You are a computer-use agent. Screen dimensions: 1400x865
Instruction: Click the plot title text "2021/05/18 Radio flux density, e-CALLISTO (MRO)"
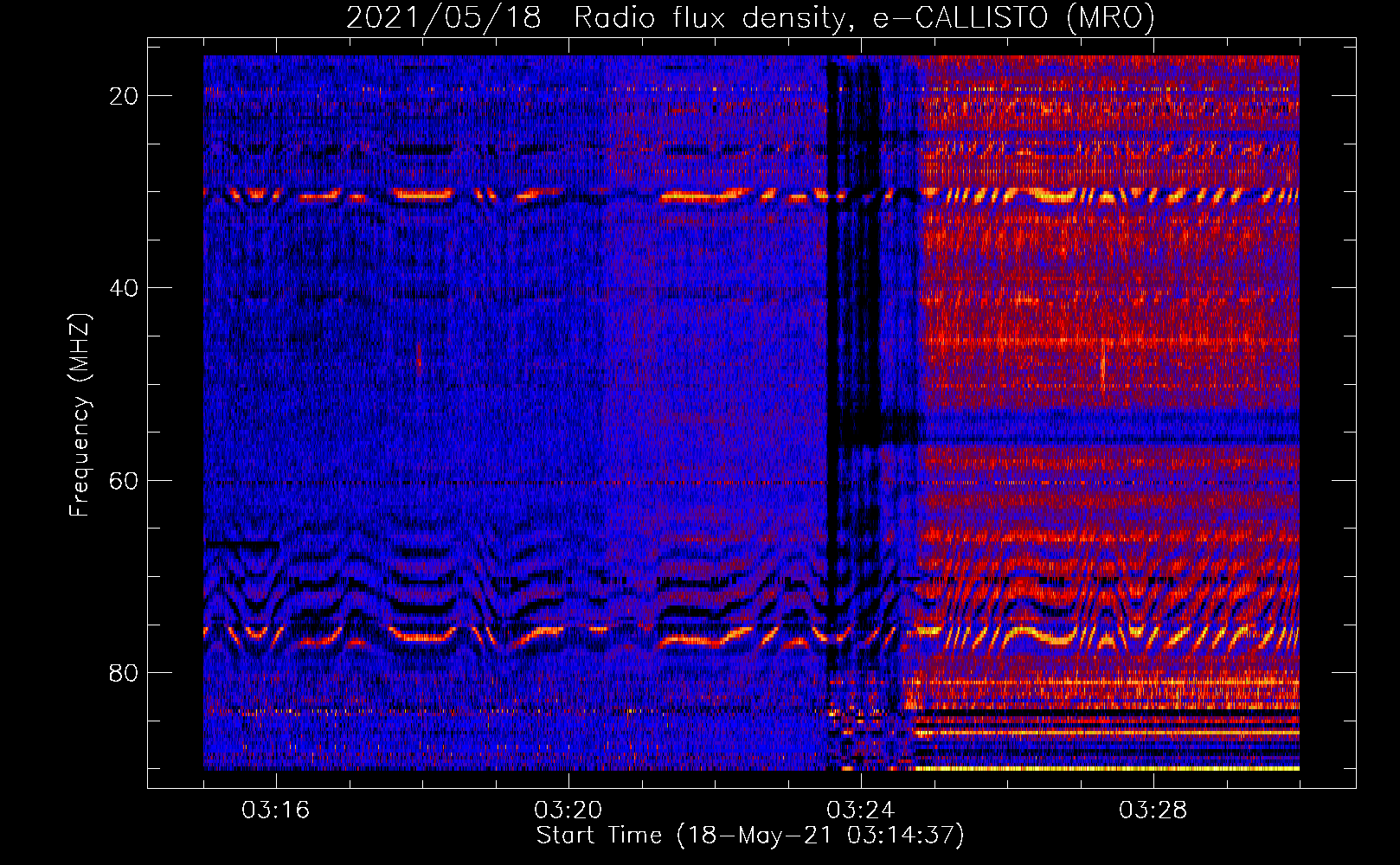point(750,18)
